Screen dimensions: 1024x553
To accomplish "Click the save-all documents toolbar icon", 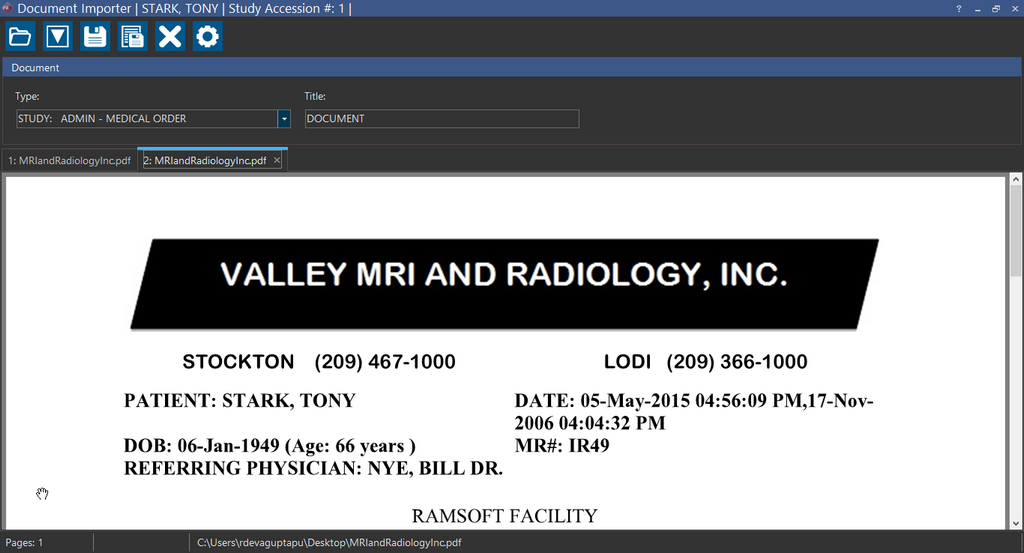I will point(132,37).
